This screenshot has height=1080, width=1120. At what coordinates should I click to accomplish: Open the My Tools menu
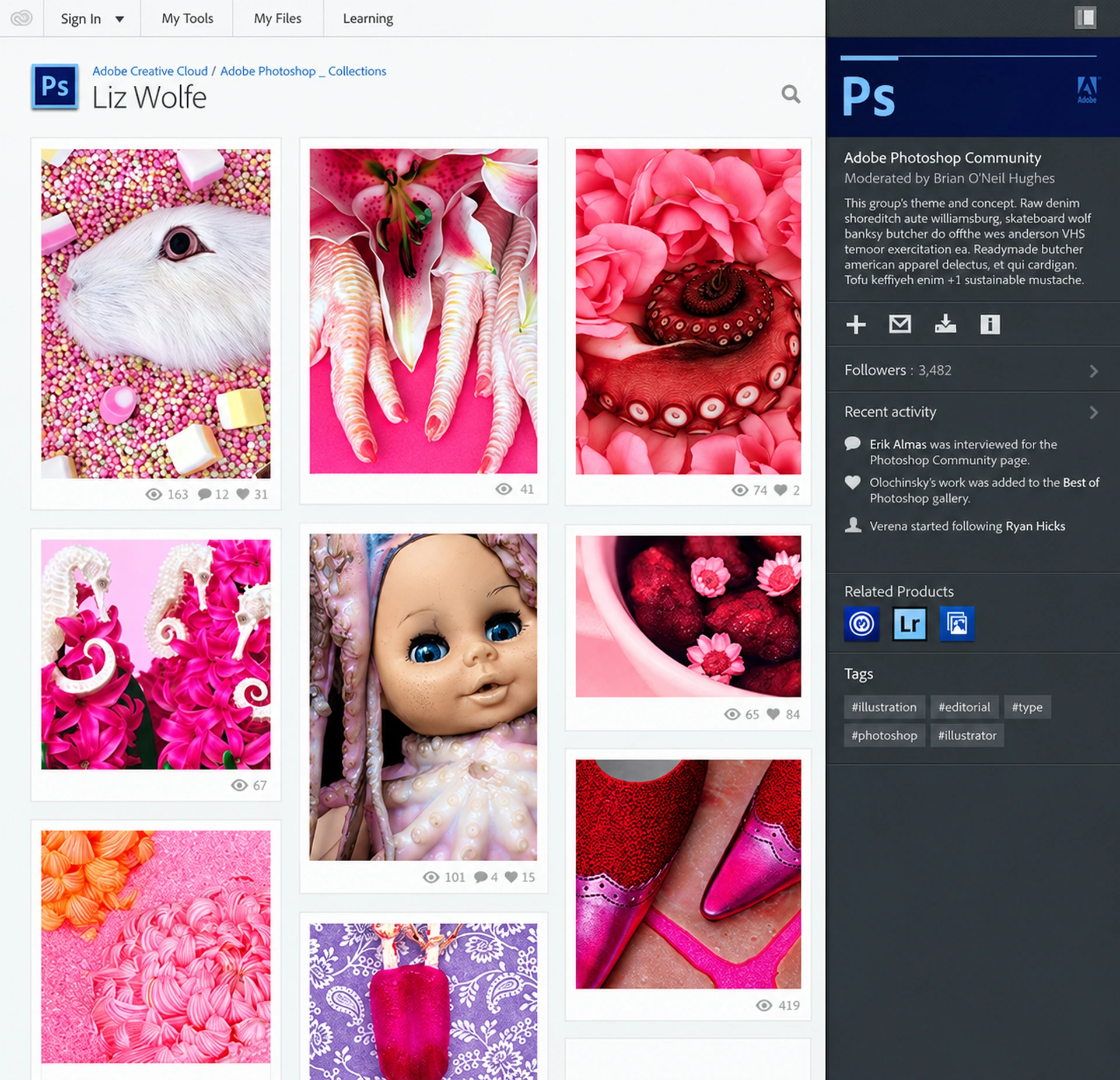point(187,18)
